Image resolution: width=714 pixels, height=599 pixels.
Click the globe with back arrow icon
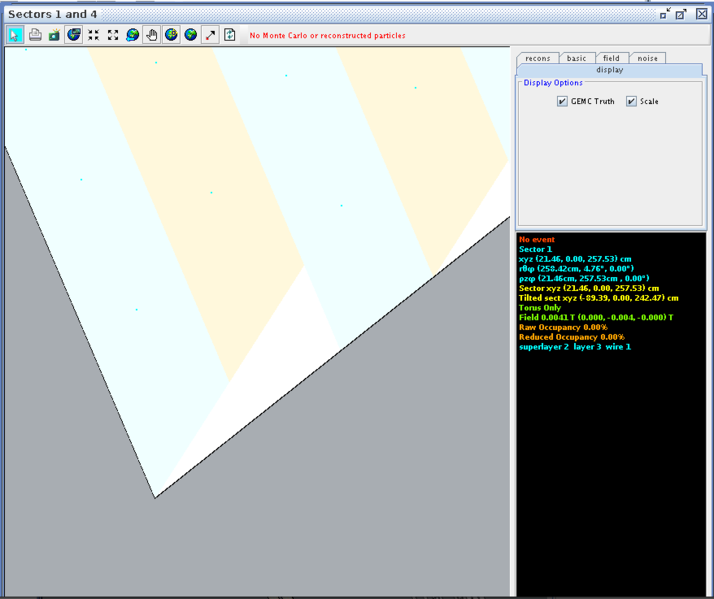(133, 35)
